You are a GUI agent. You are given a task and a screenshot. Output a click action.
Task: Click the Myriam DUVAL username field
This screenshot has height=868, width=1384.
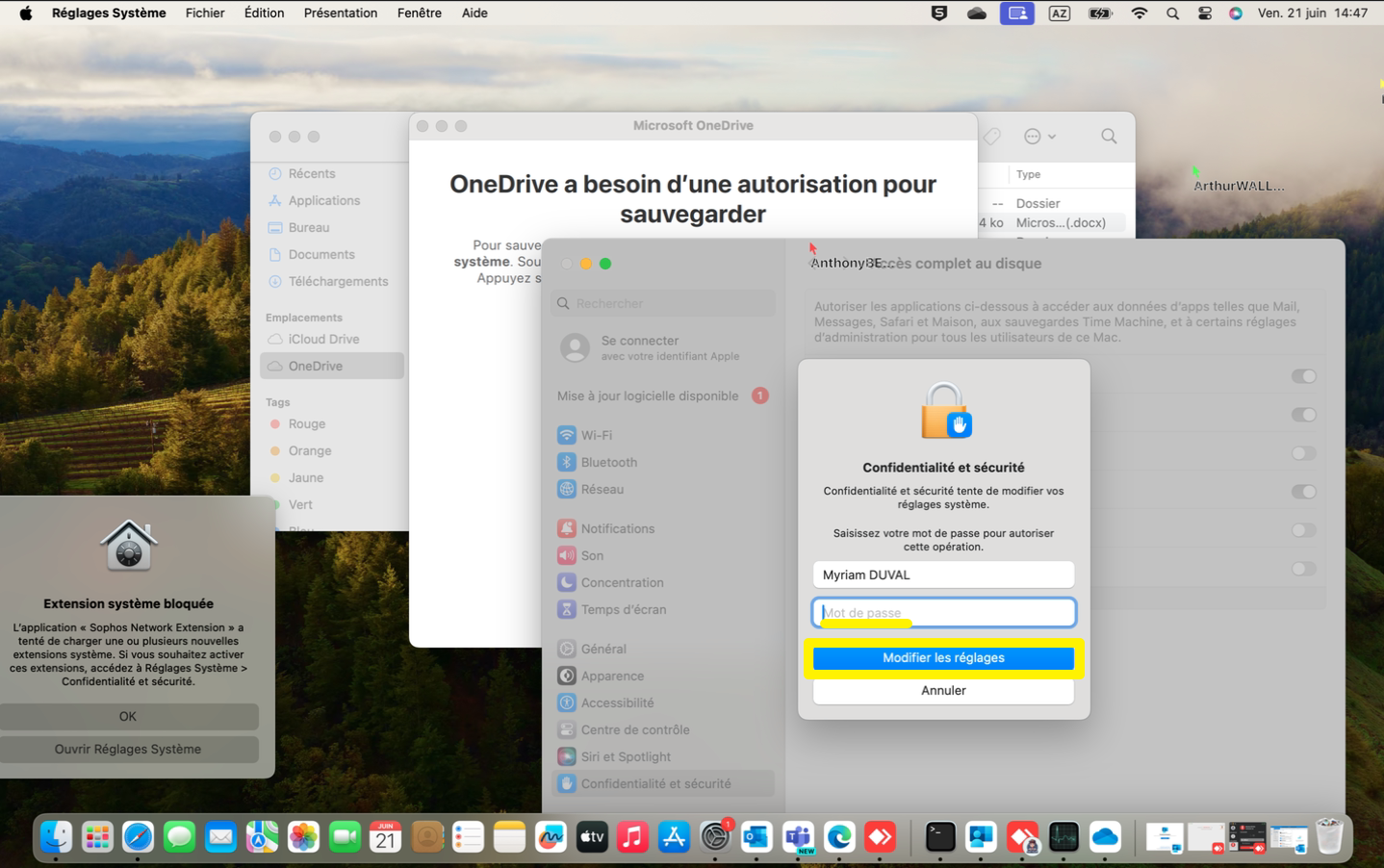tap(943, 574)
